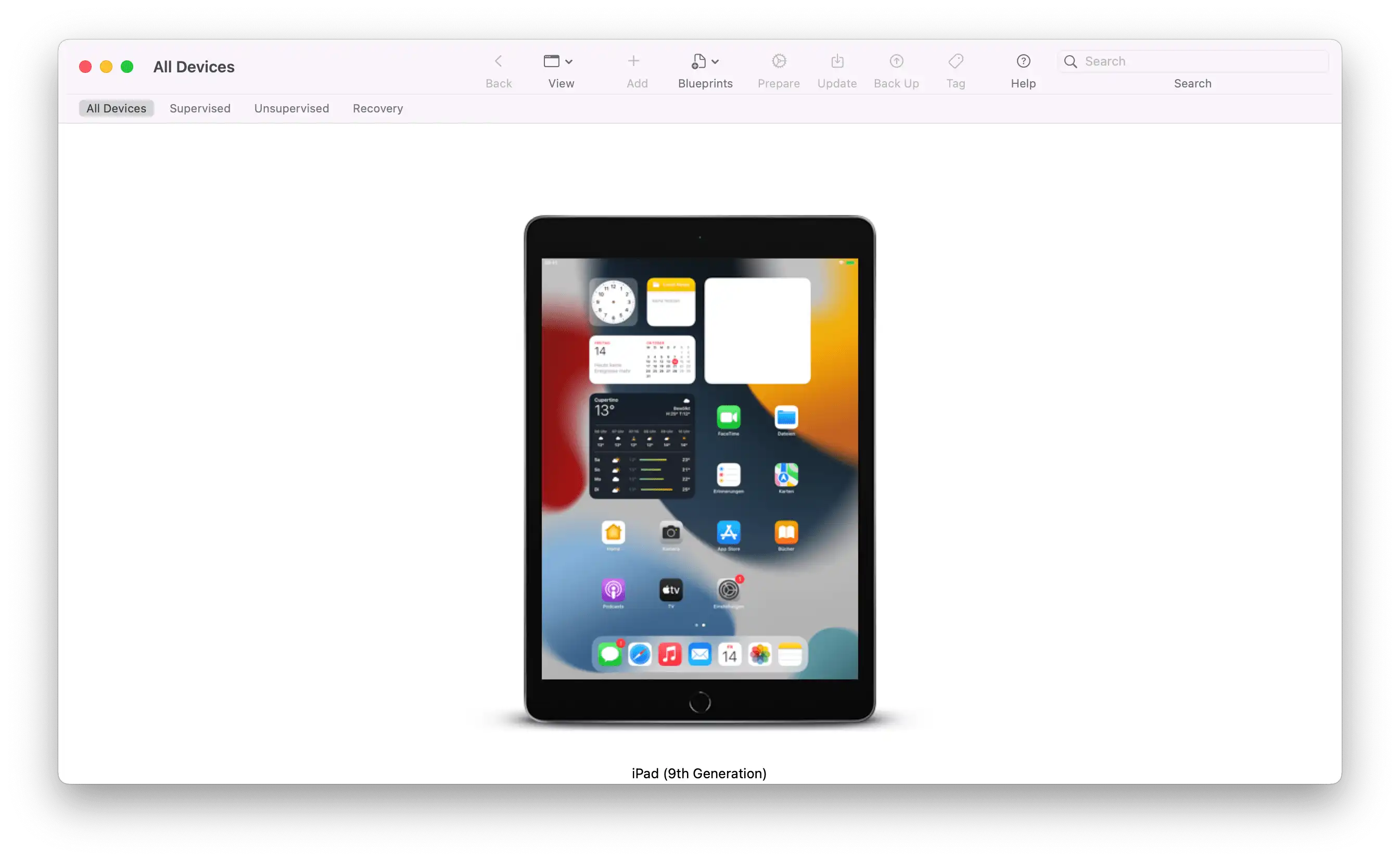
Task: Switch to the Unsupervised tab
Action: 291,108
